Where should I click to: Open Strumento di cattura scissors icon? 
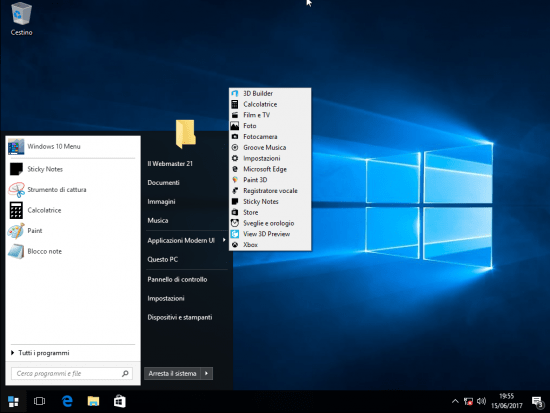click(16, 189)
